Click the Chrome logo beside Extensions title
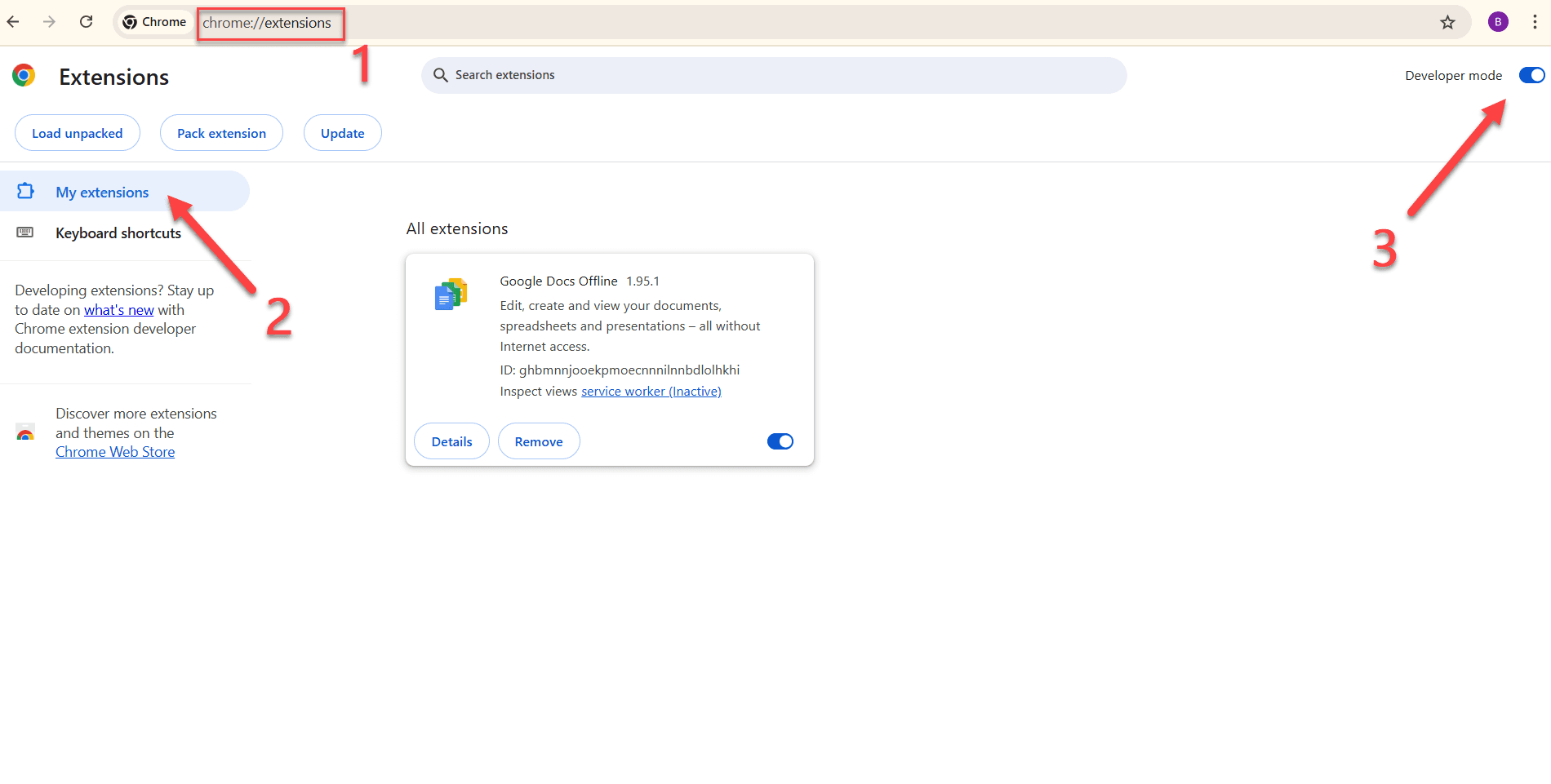 point(24,76)
